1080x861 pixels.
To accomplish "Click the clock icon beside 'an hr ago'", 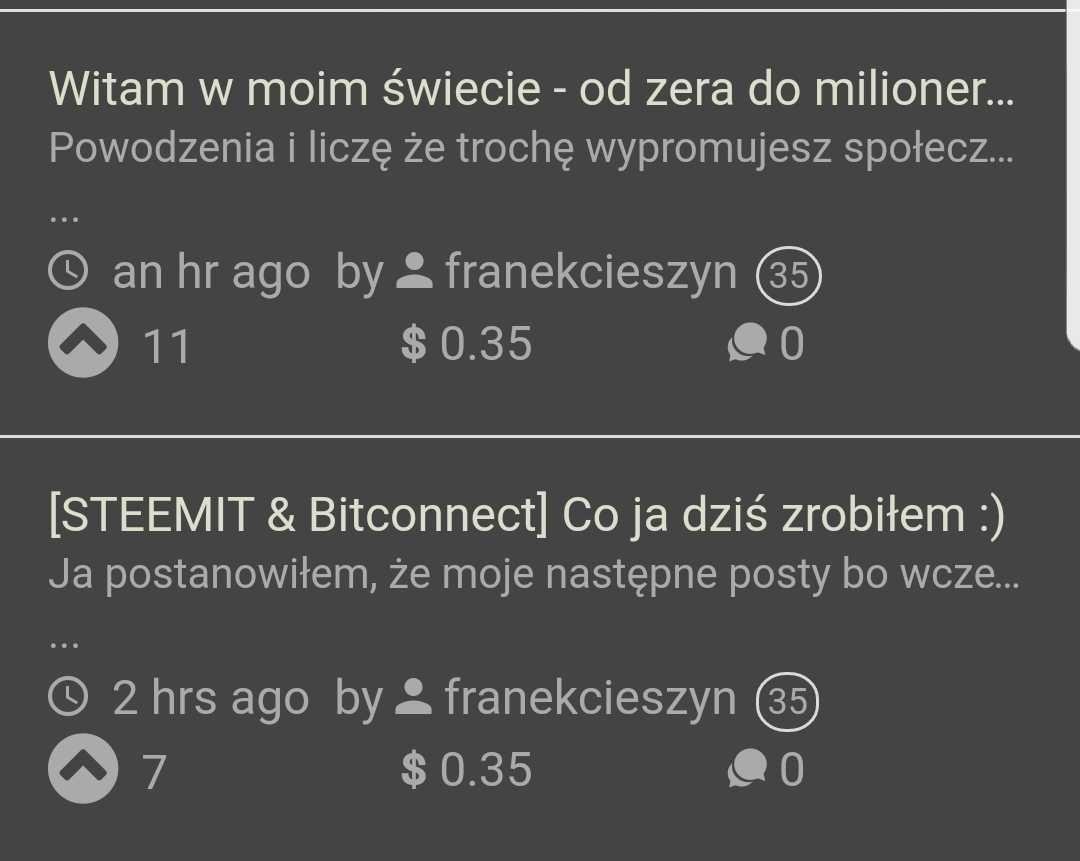I will pyautogui.click(x=68, y=271).
